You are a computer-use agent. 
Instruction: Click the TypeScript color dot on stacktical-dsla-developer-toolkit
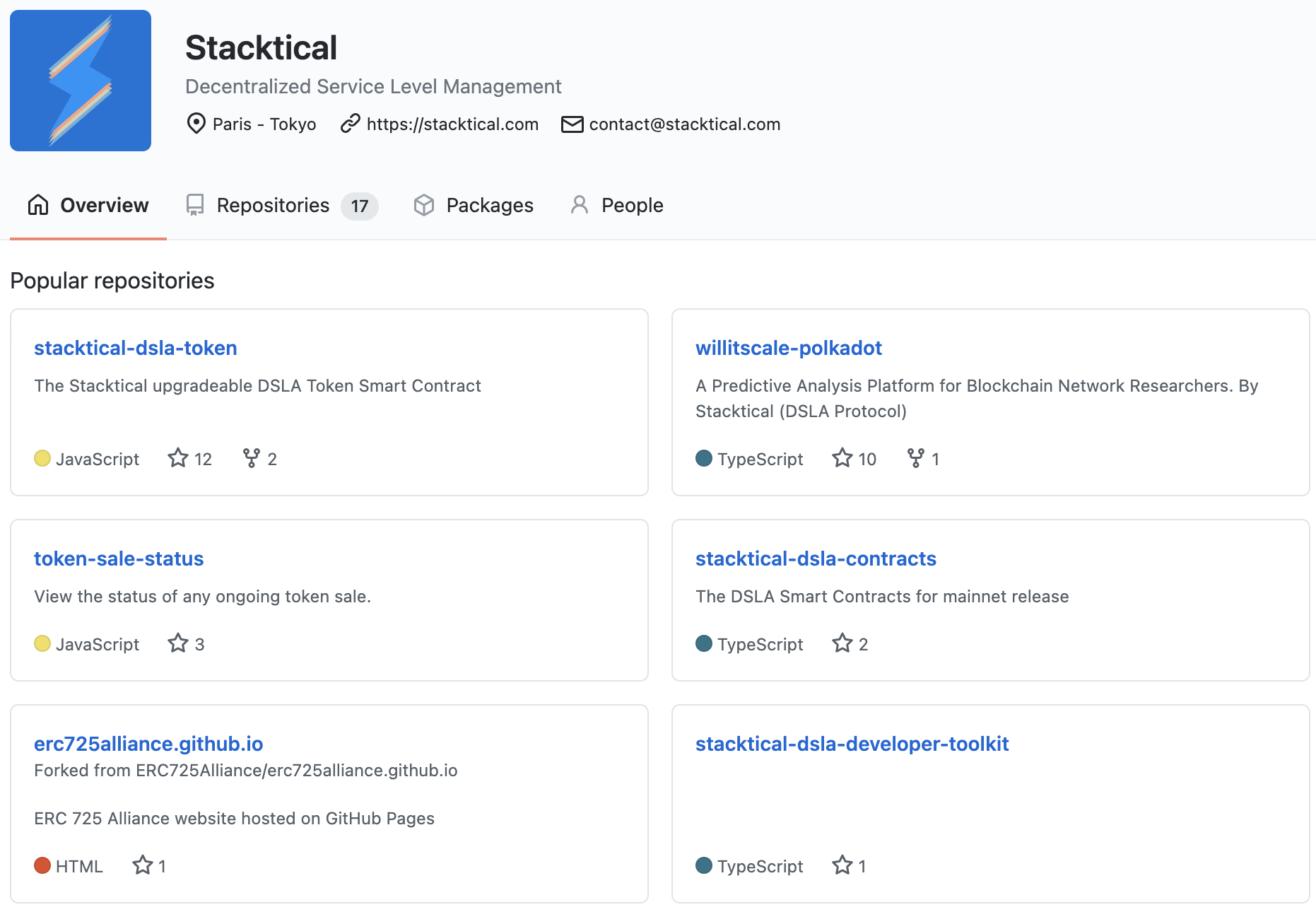click(704, 865)
